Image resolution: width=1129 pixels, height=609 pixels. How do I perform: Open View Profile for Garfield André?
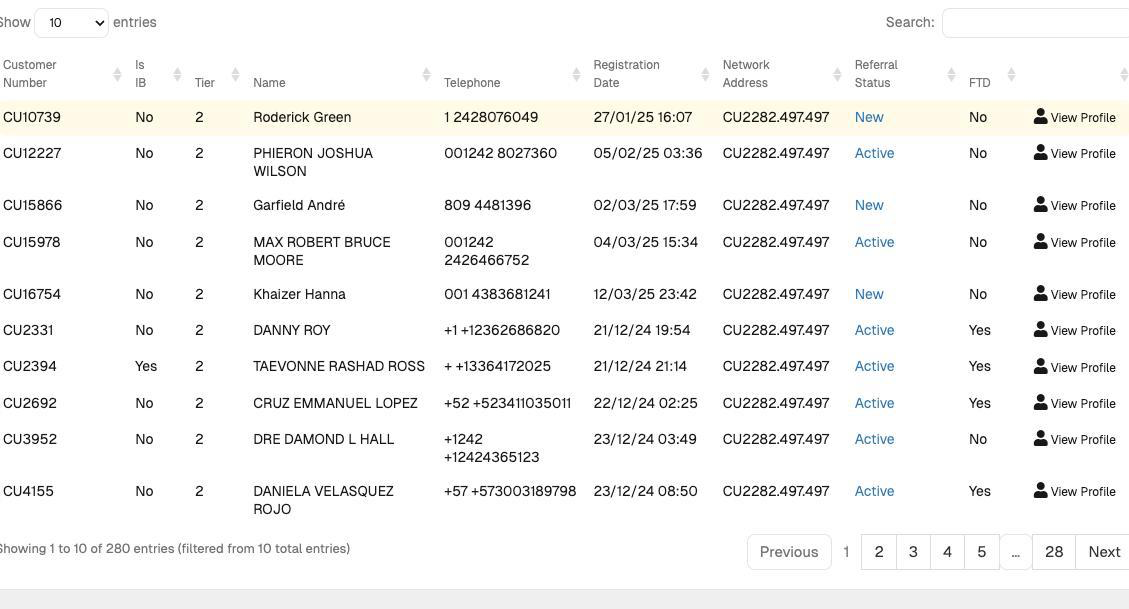tap(1074, 204)
